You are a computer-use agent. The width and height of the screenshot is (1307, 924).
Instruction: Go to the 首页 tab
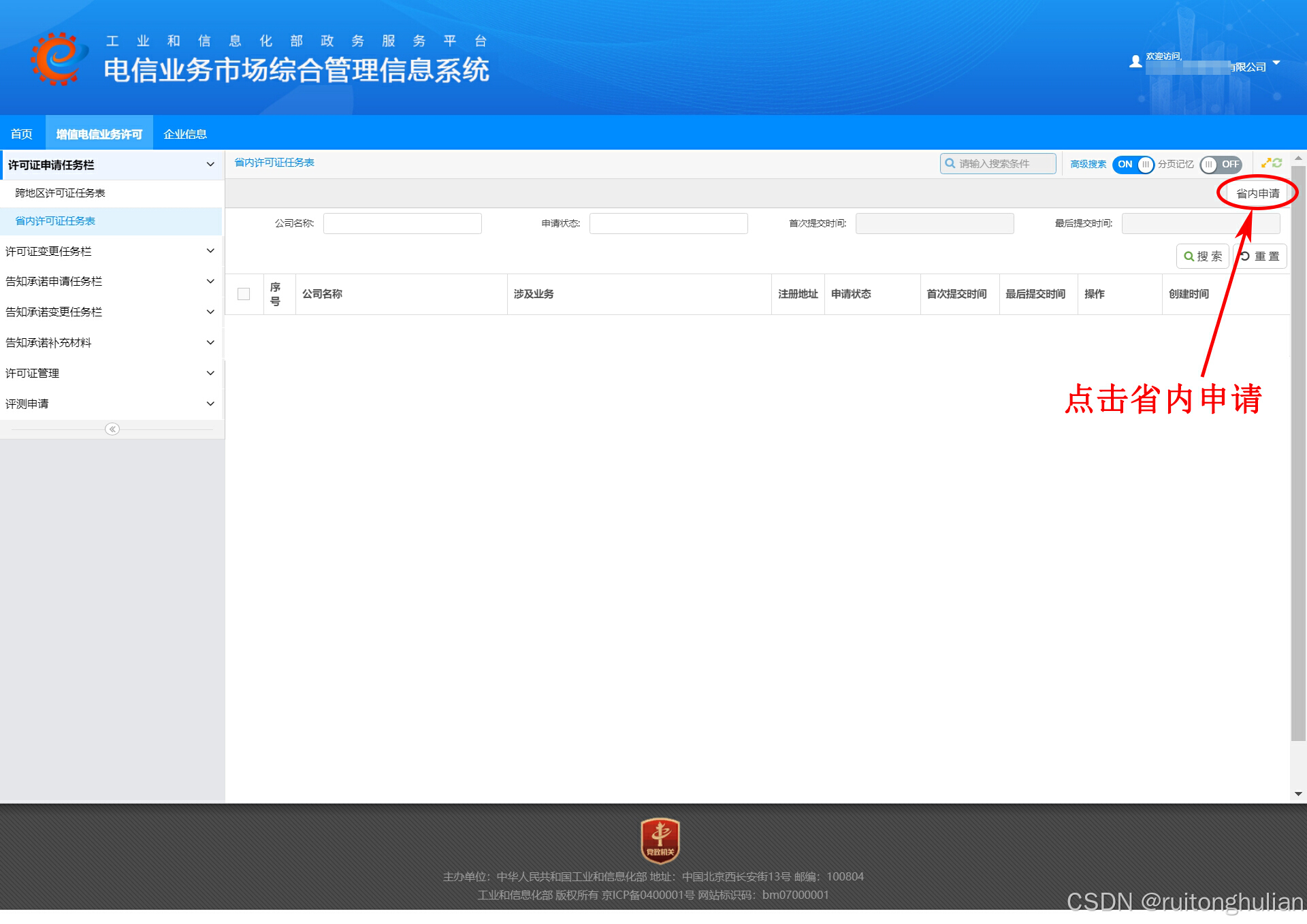coord(22,134)
